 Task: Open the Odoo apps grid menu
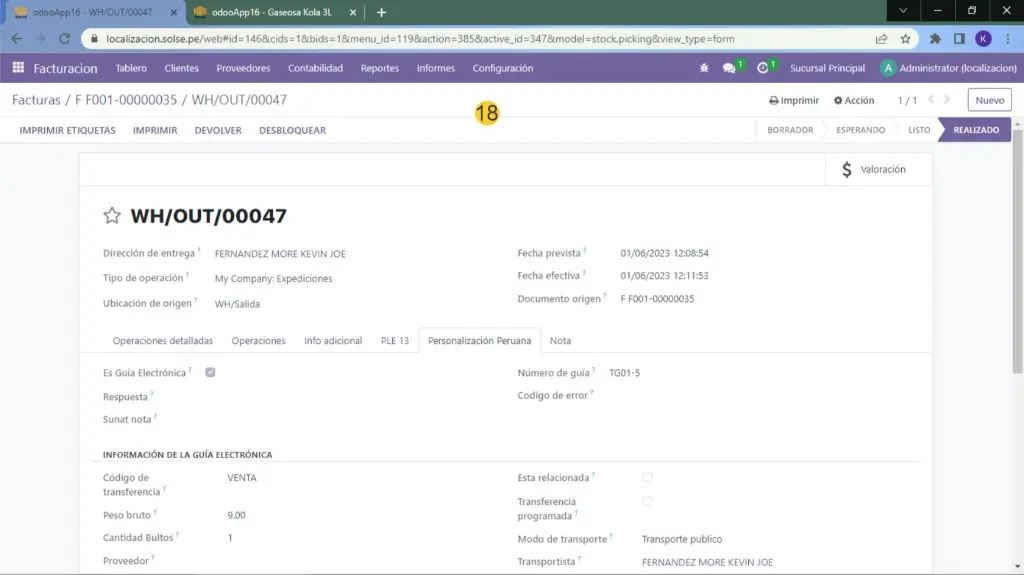(x=18, y=68)
